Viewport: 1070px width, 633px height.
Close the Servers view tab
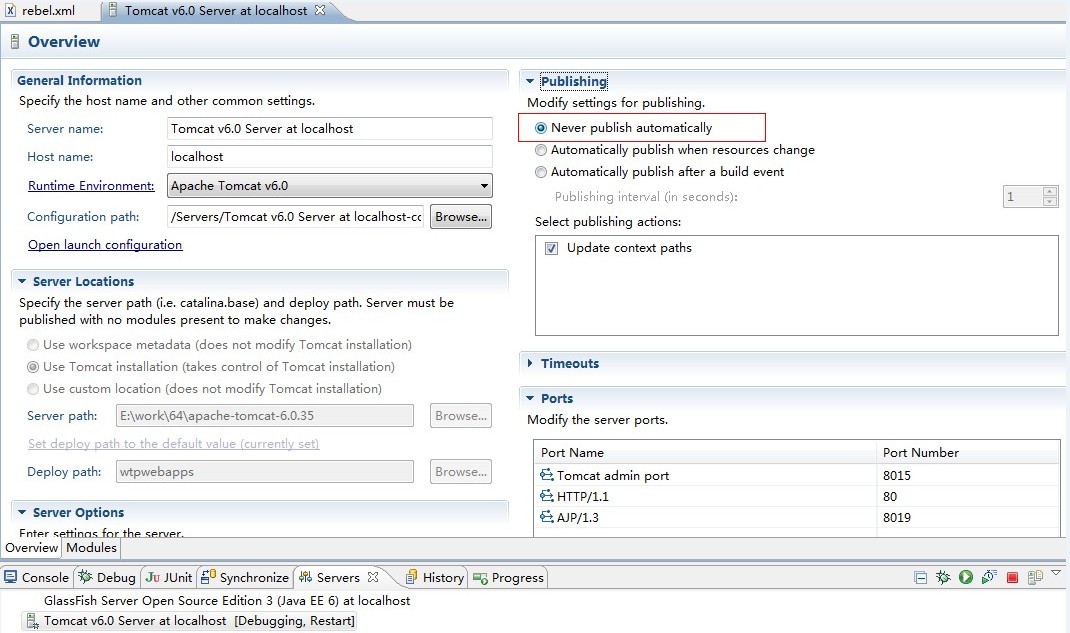point(373,577)
